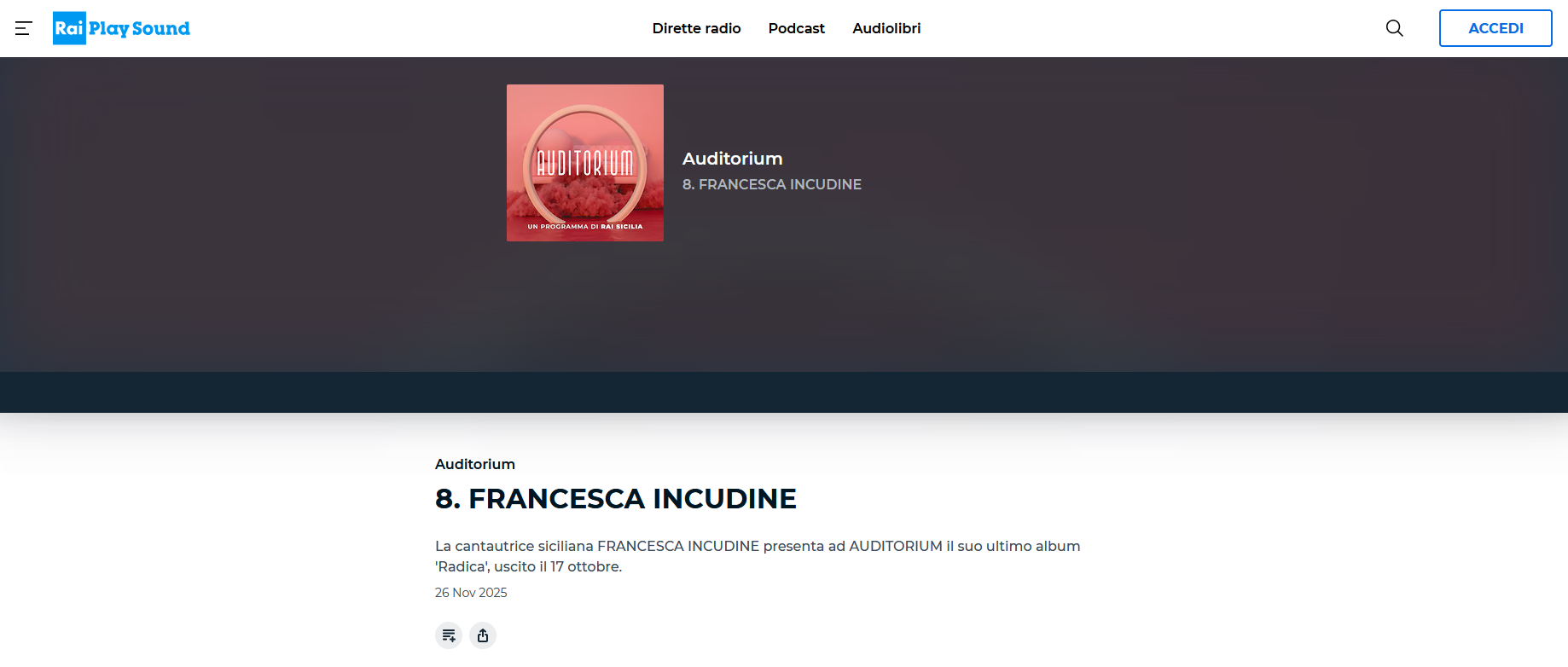1568x667 pixels.
Task: Share this episode via share icon
Action: tap(483, 635)
